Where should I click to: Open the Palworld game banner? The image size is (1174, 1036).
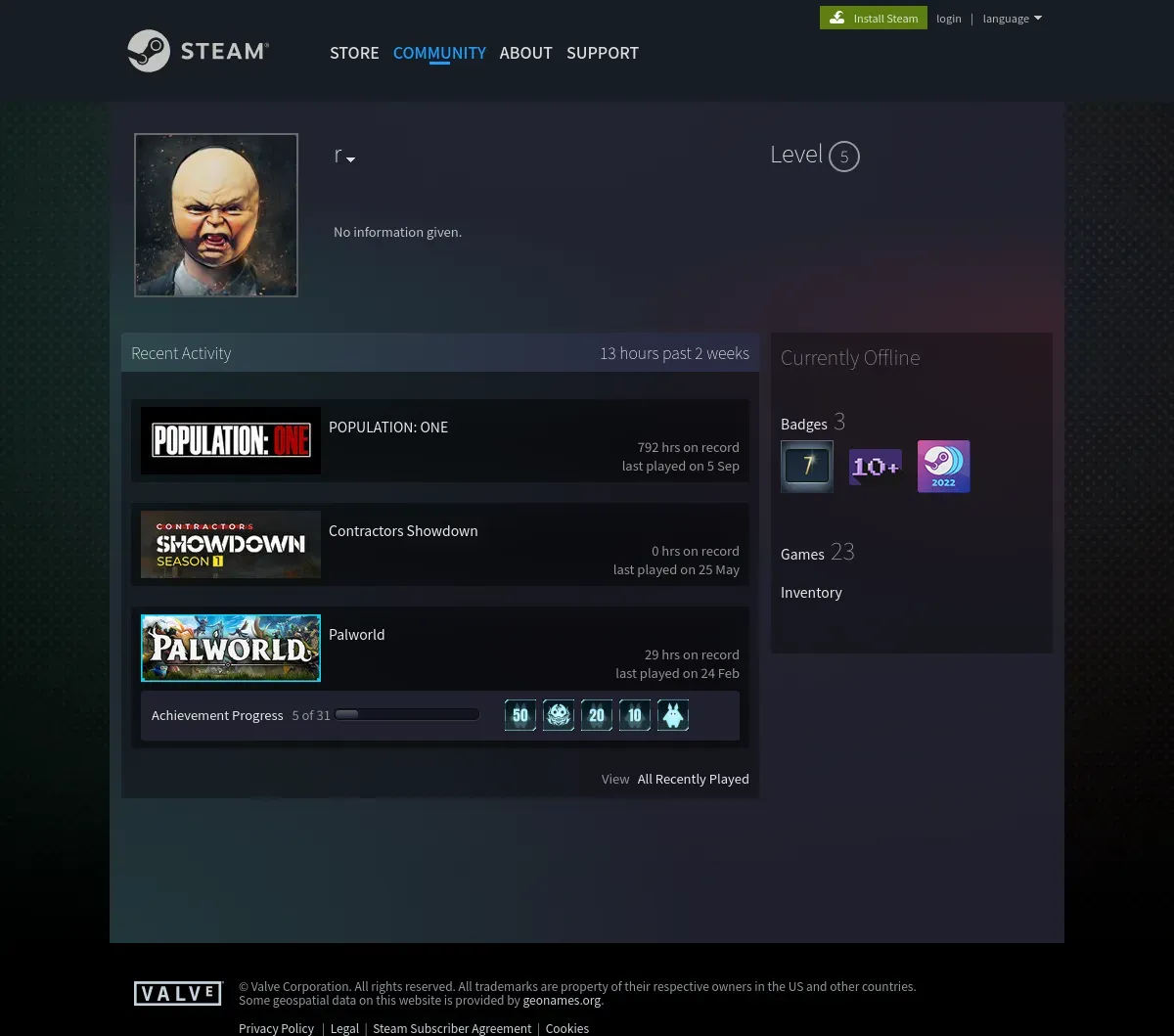[231, 648]
